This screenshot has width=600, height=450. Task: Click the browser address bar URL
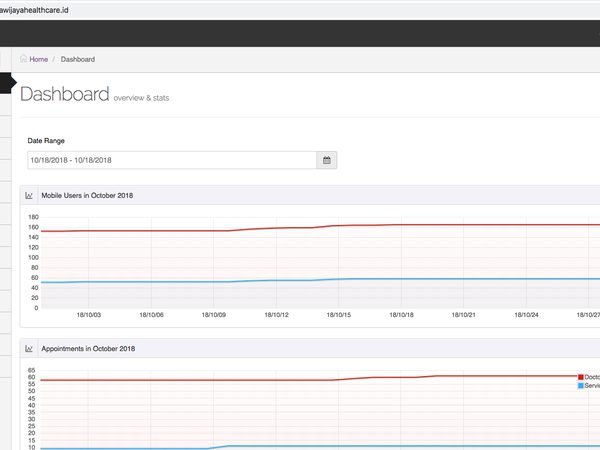pyautogui.click(x=34, y=10)
